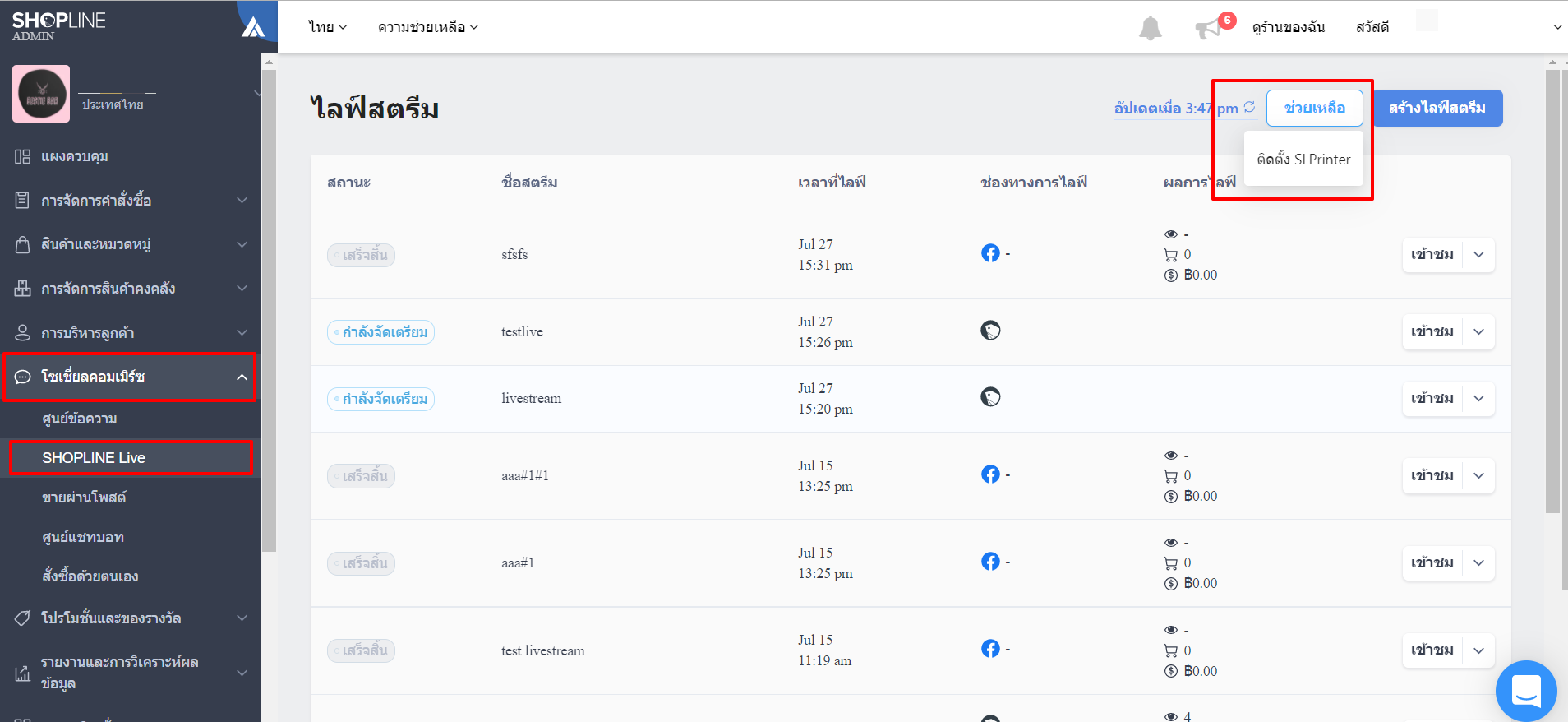Click the sidebar vertical scrollbar
Screen dimensions: 1568x722
click(x=269, y=311)
